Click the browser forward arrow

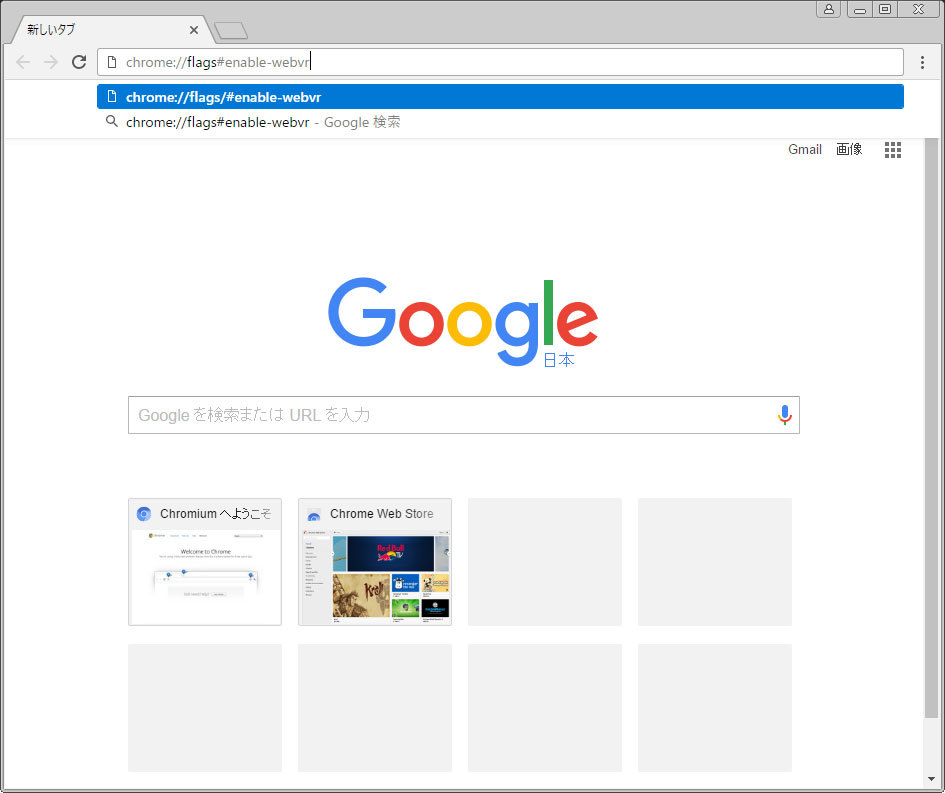51,62
